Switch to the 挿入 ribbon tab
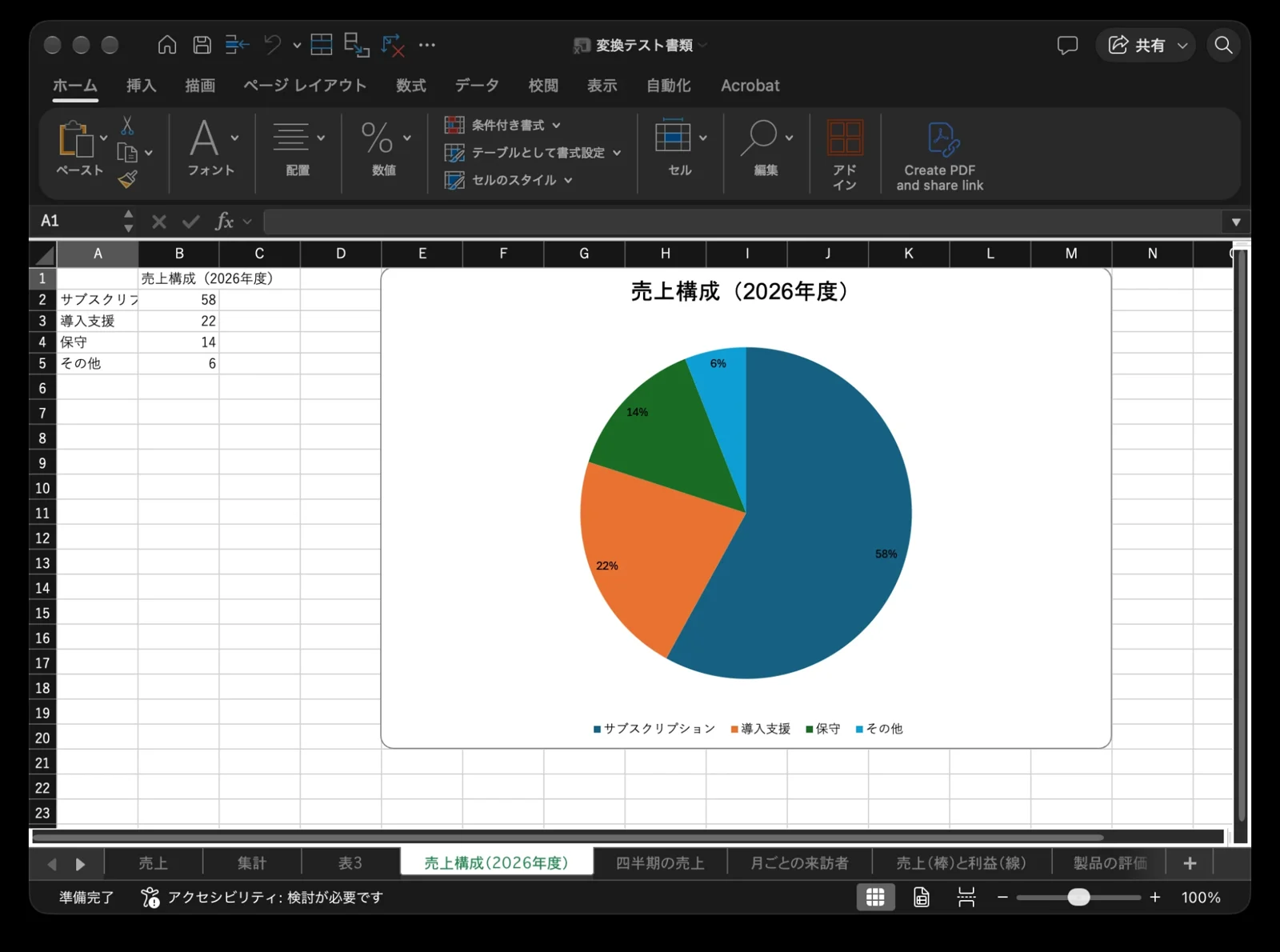Image resolution: width=1280 pixels, height=952 pixels. (142, 86)
